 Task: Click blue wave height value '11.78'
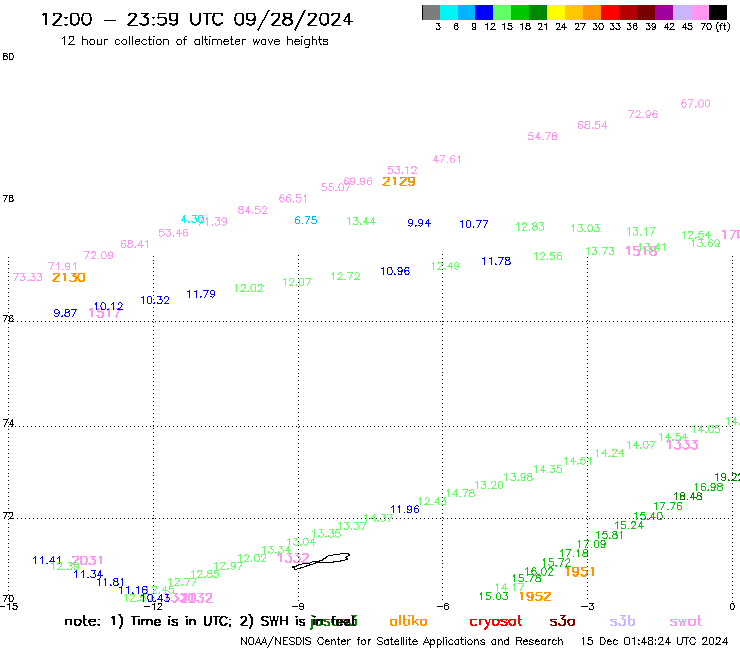(x=496, y=262)
